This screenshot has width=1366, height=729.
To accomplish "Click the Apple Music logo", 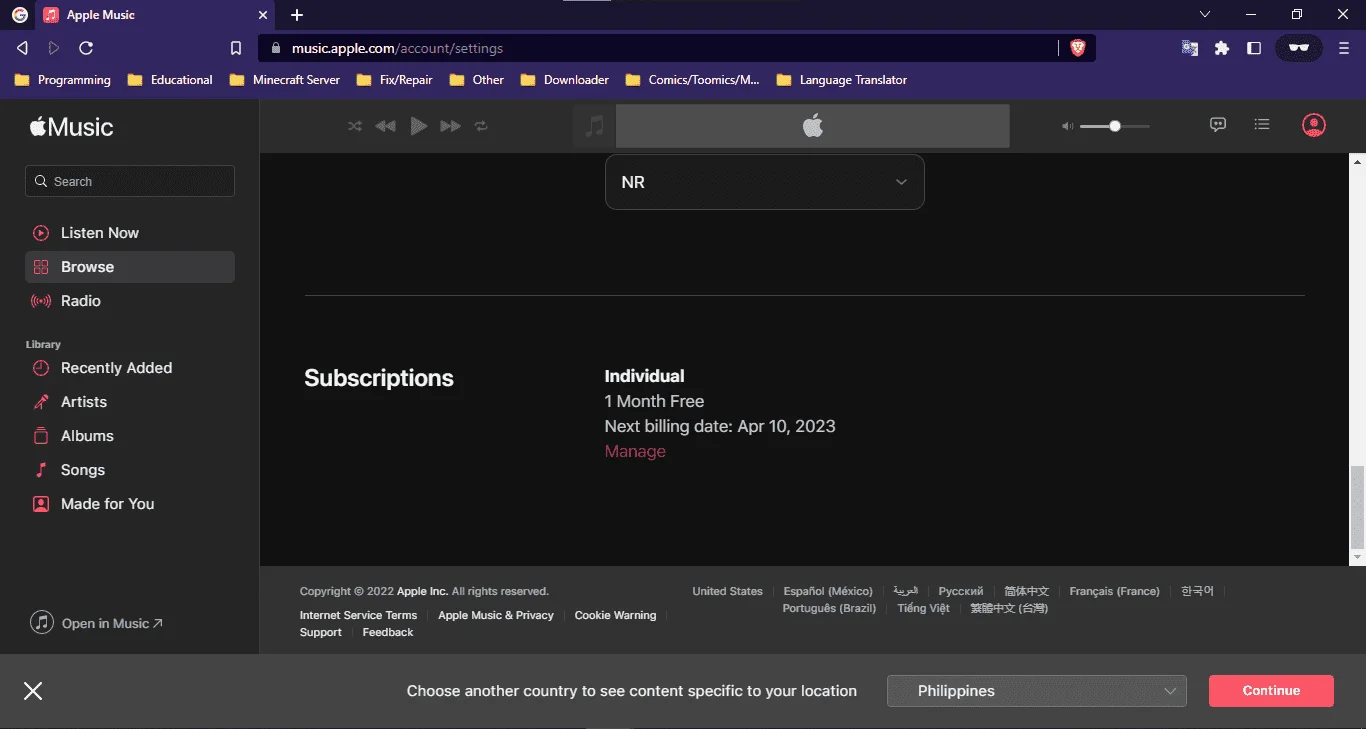I will [x=71, y=127].
